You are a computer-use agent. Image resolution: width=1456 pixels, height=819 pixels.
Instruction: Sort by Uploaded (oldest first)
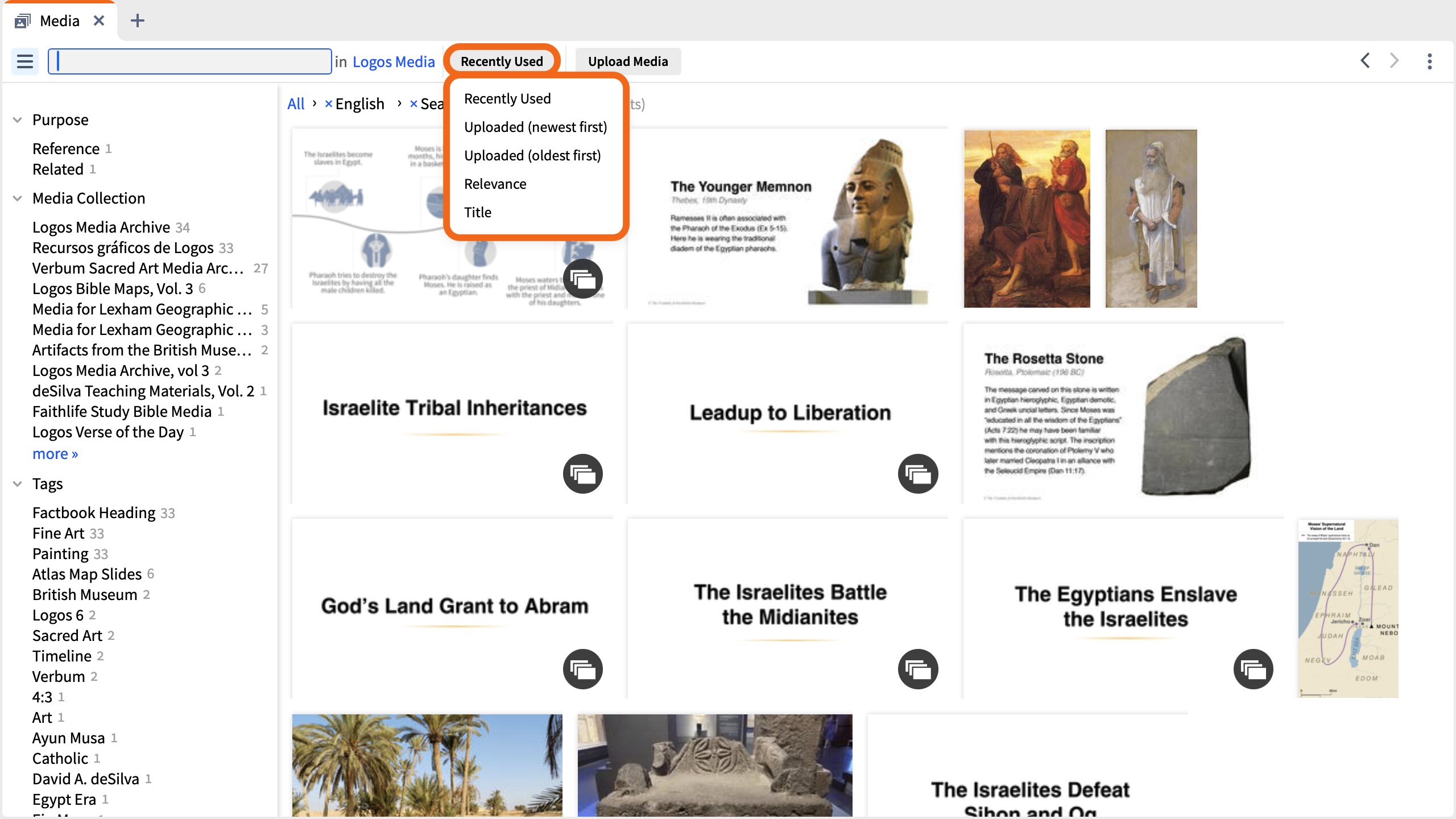532,155
